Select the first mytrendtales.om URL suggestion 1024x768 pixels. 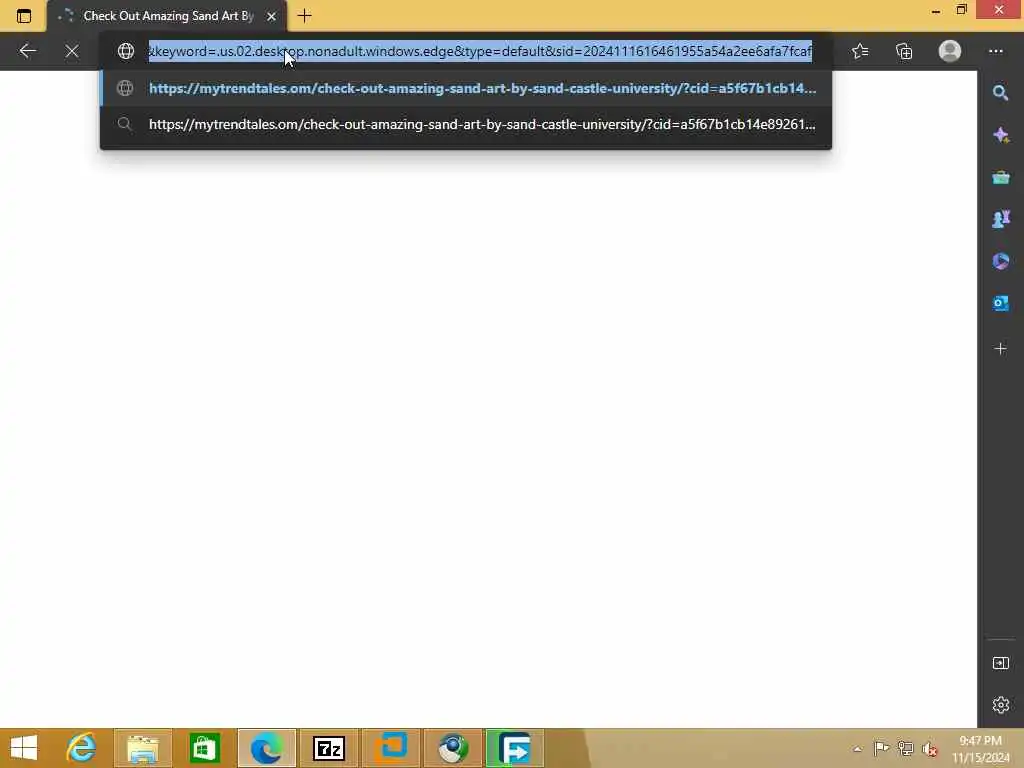(x=466, y=88)
